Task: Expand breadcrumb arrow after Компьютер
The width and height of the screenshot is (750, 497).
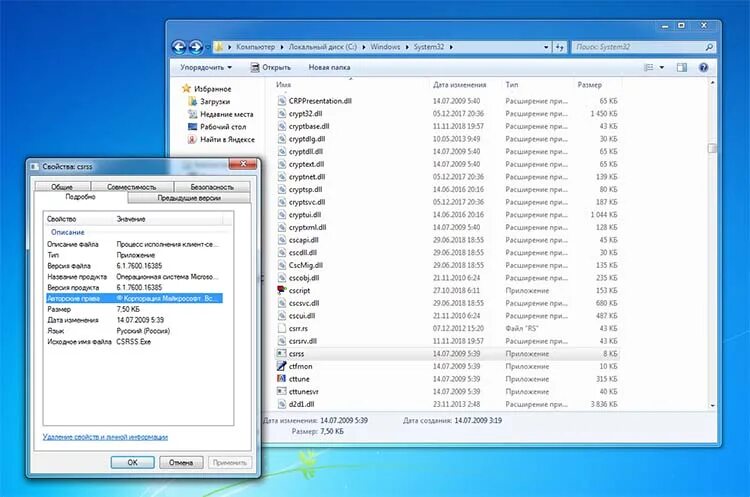Action: (282, 47)
